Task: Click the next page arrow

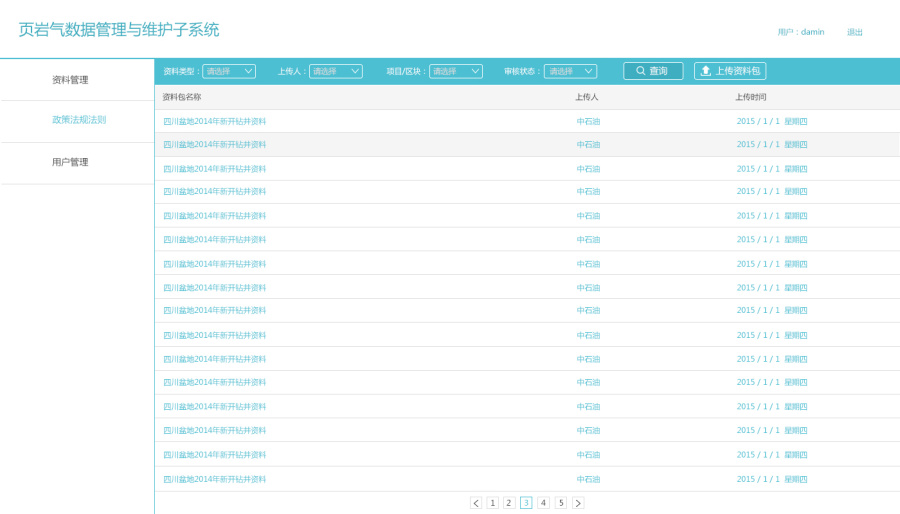Action: (578, 503)
